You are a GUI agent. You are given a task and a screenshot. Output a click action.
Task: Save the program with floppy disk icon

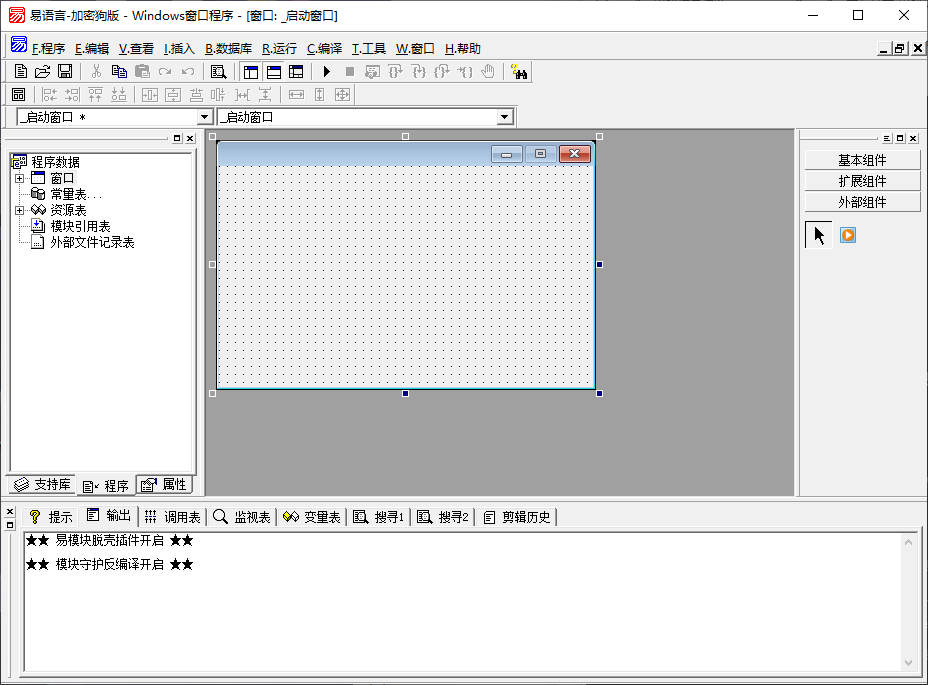65,71
